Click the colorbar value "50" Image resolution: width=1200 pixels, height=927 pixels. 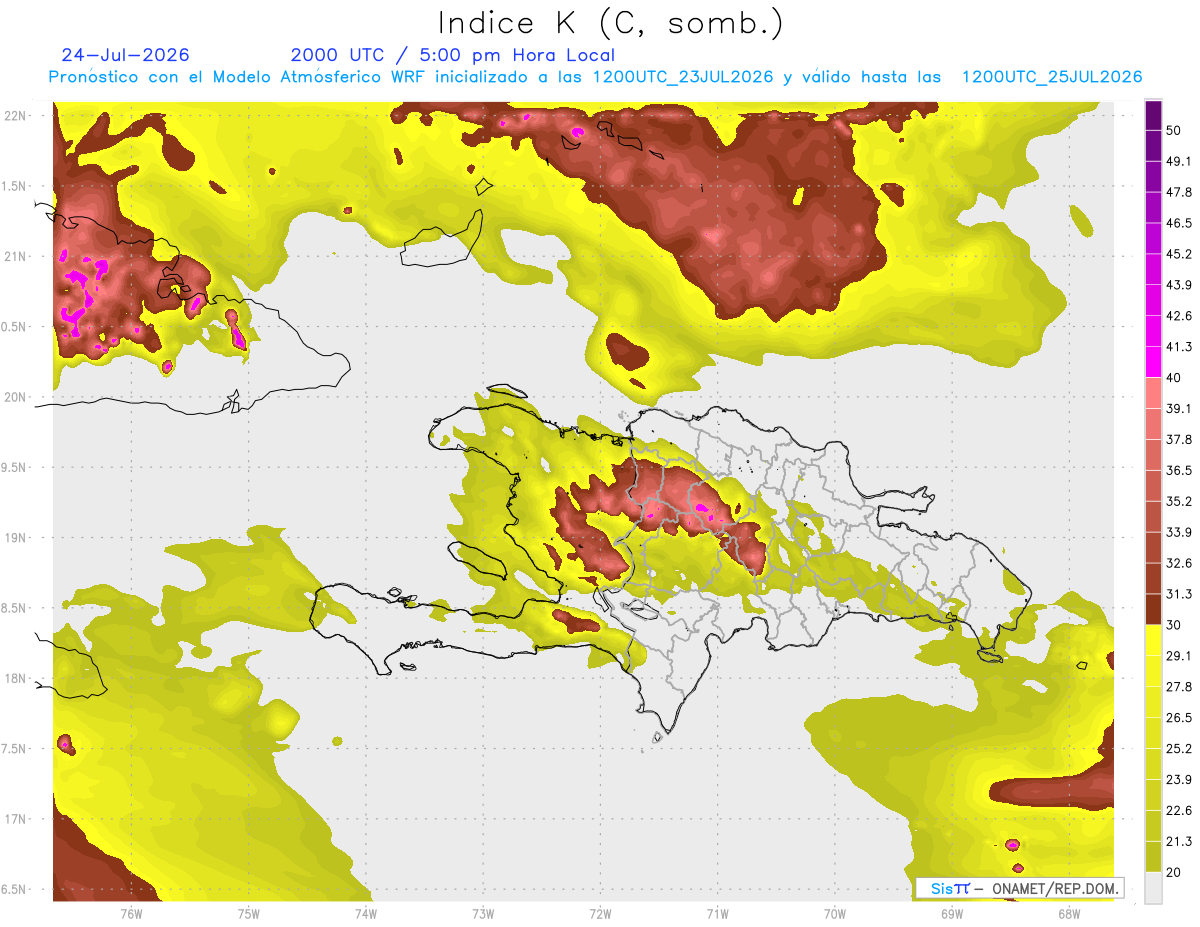coord(1175,131)
